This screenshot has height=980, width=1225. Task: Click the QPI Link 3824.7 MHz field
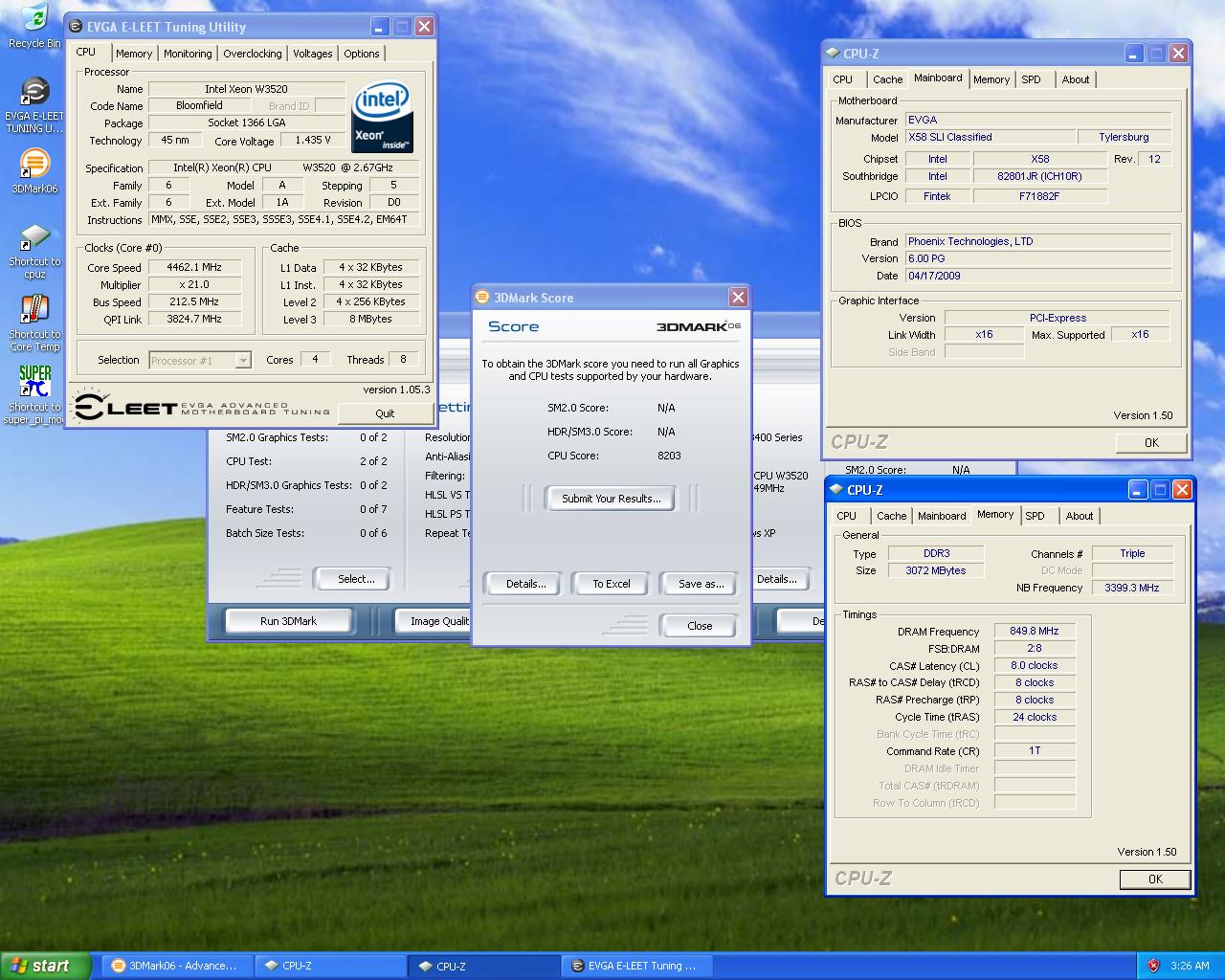[193, 320]
